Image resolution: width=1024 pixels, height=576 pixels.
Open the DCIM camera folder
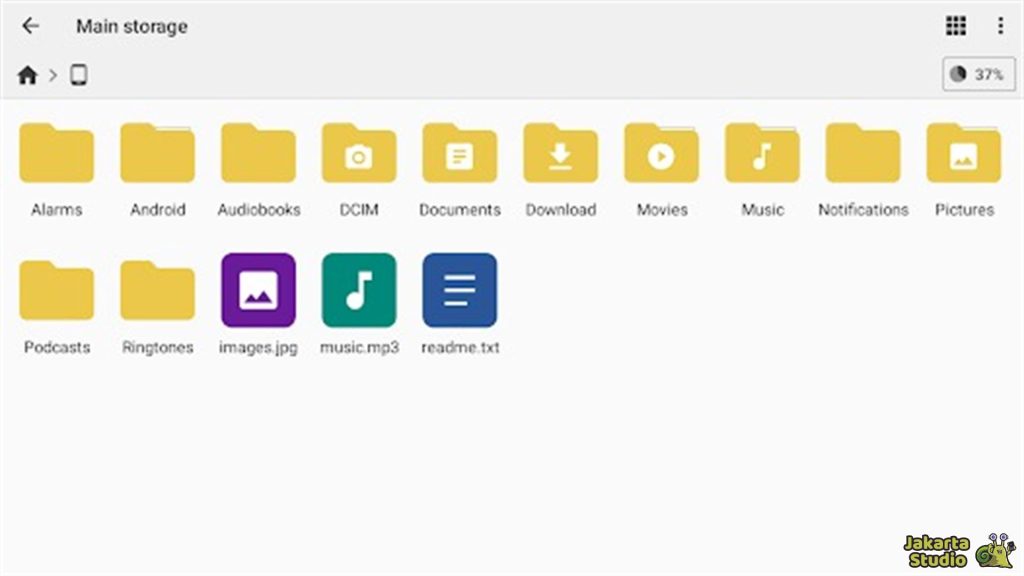coord(358,155)
